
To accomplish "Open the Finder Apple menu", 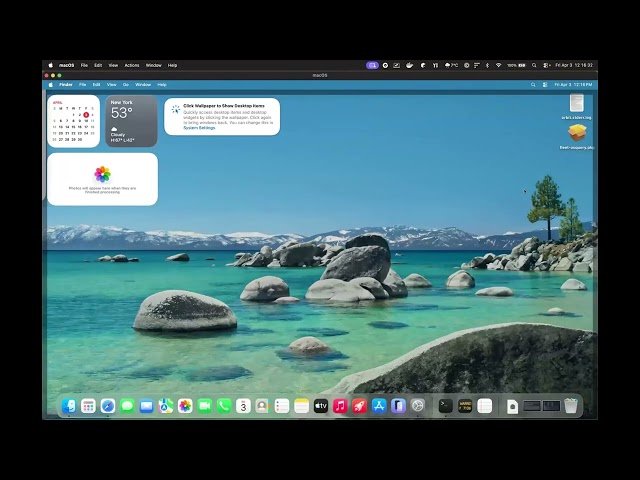I will point(51,84).
